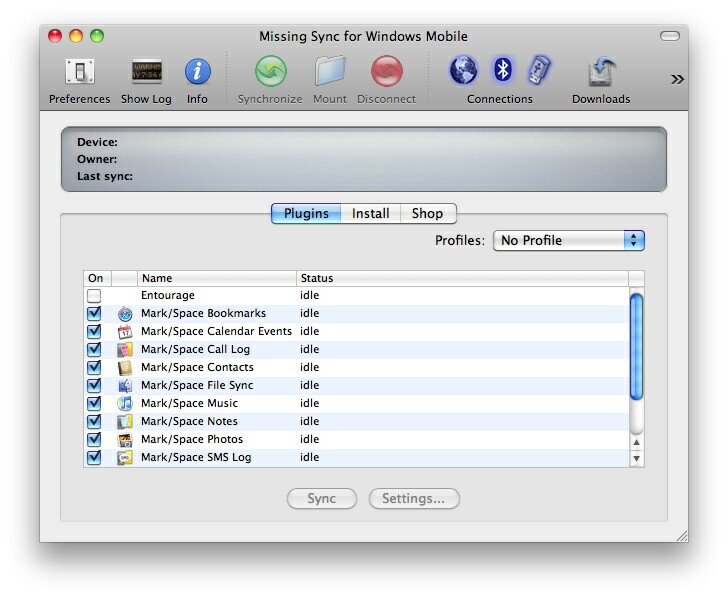Click the File Sync Finder icon

coord(124,385)
